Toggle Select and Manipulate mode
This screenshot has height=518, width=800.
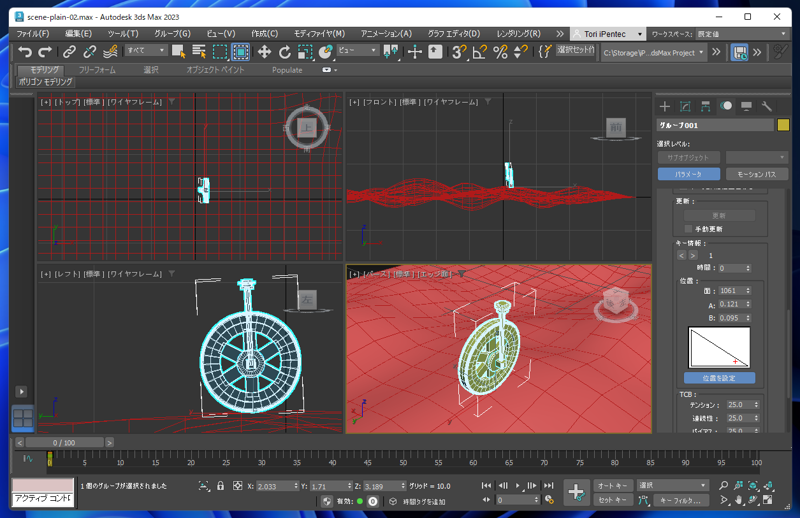pyautogui.click(x=415, y=52)
